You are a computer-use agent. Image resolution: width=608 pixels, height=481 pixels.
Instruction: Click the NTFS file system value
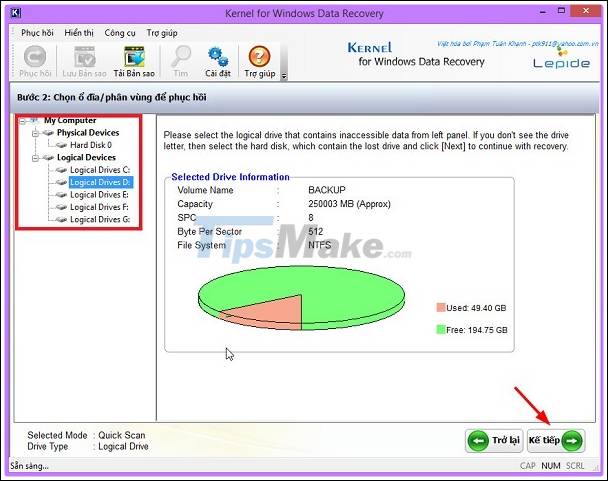(x=320, y=245)
